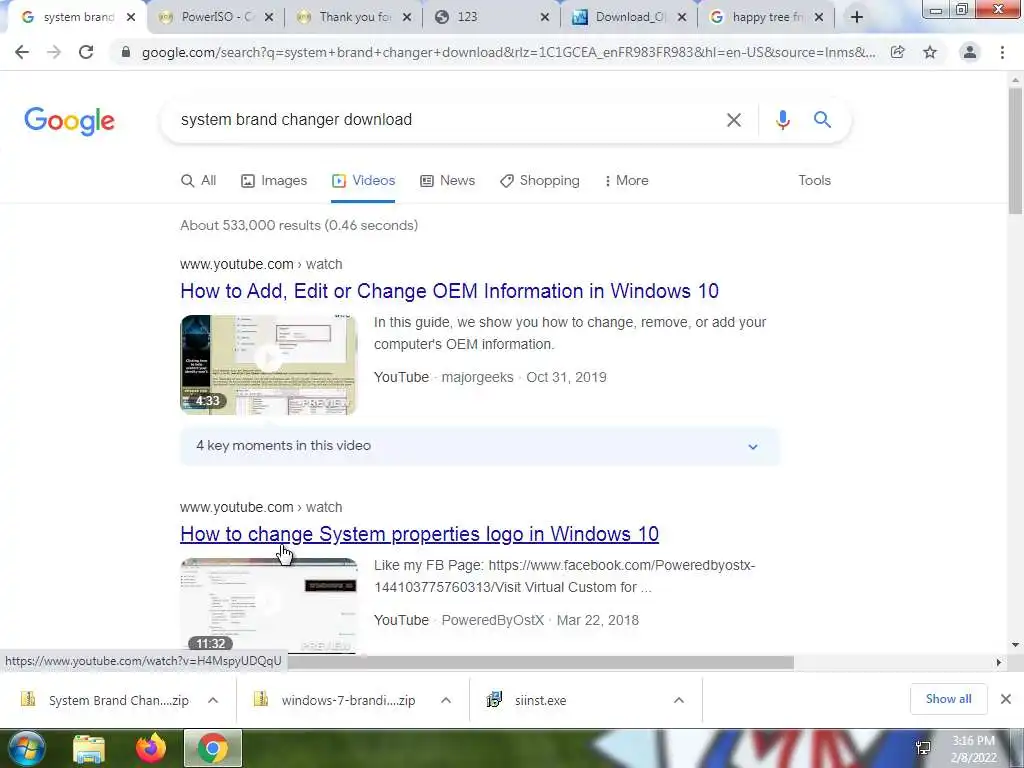Click the Google logo
The image size is (1024, 768).
click(69, 121)
